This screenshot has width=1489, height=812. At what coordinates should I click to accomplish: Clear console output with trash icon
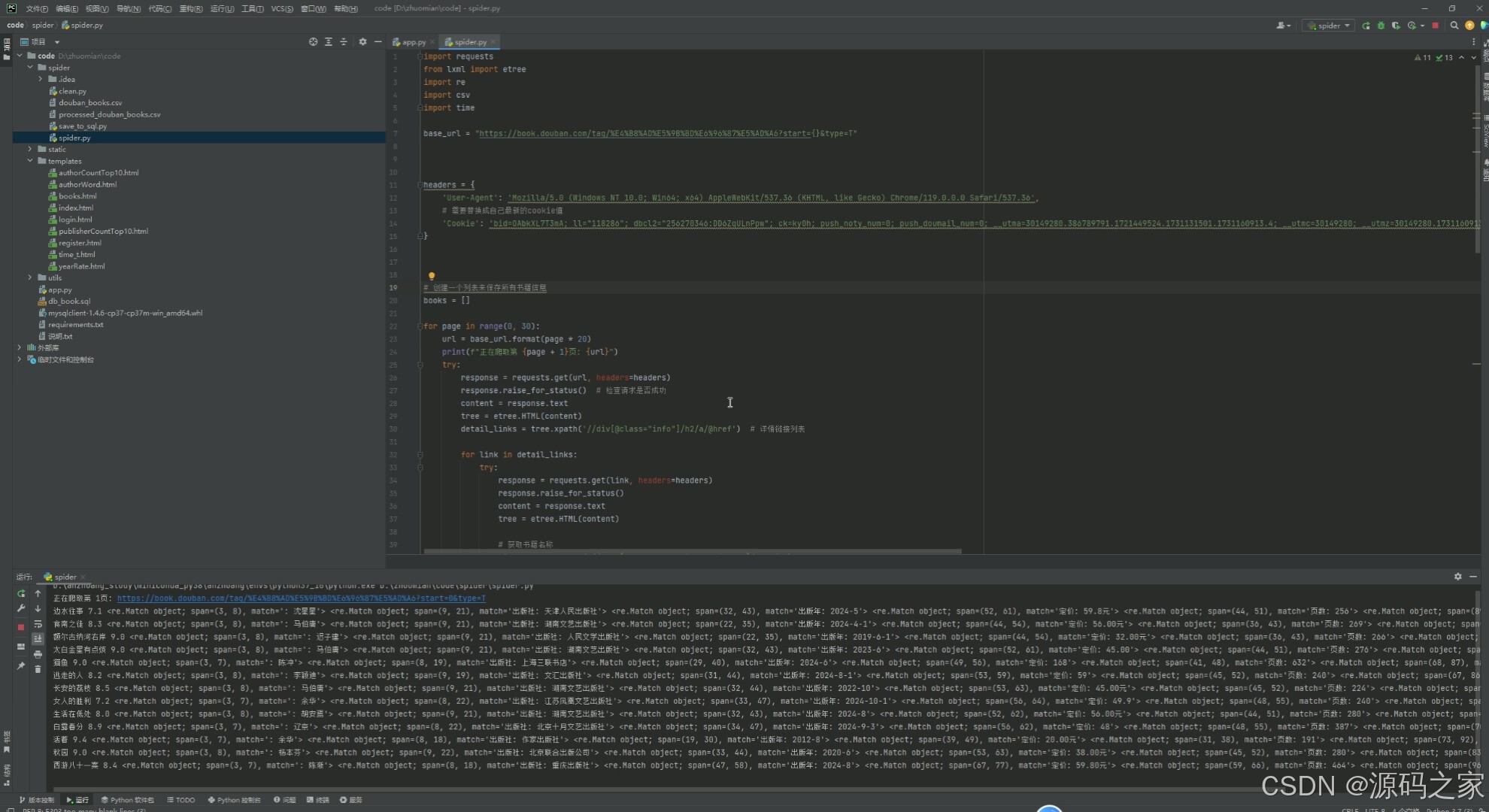pos(38,669)
